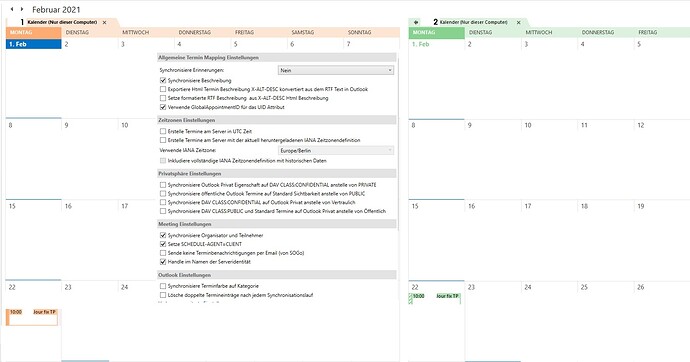Go to previous month arrow

(x=12, y=9)
